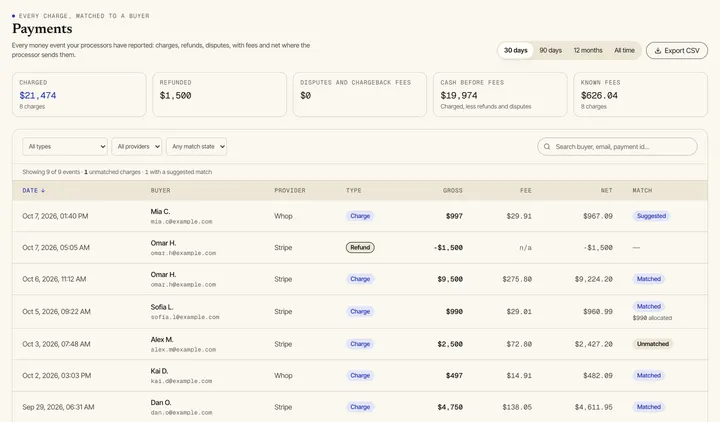The height and width of the screenshot is (422, 720).
Task: Click buyer name Mia C.
Action: (160, 212)
